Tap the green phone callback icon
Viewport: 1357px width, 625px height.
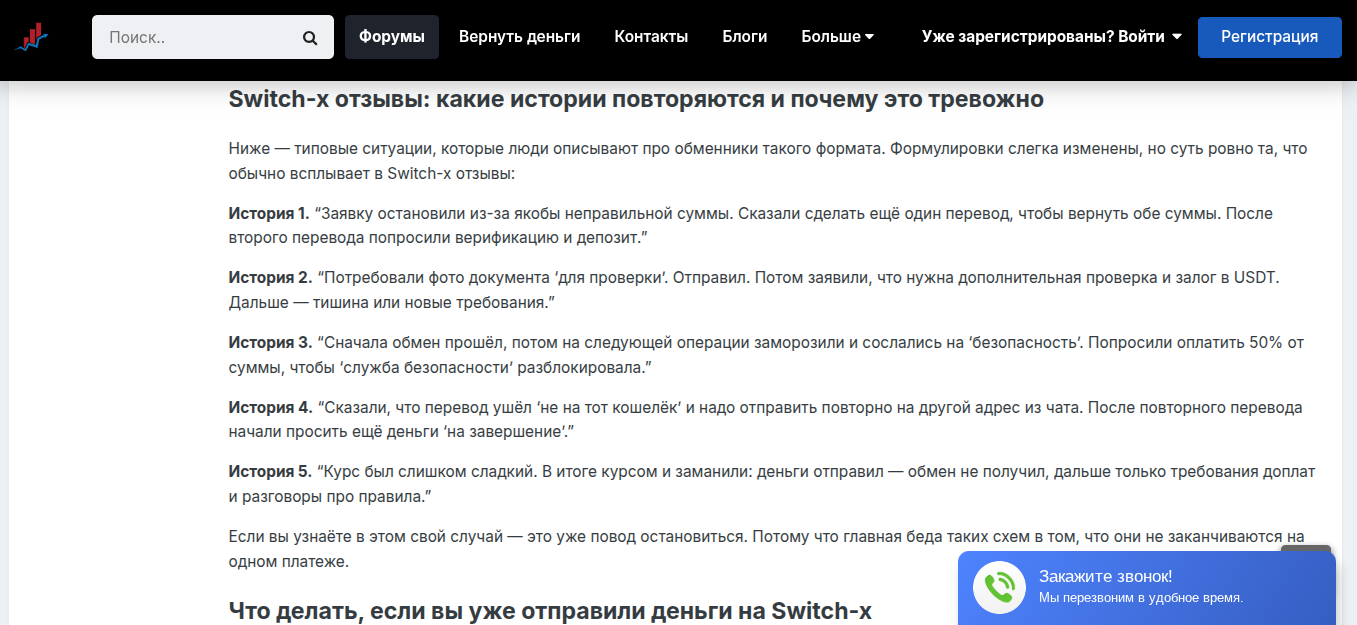pyautogui.click(x=998, y=587)
